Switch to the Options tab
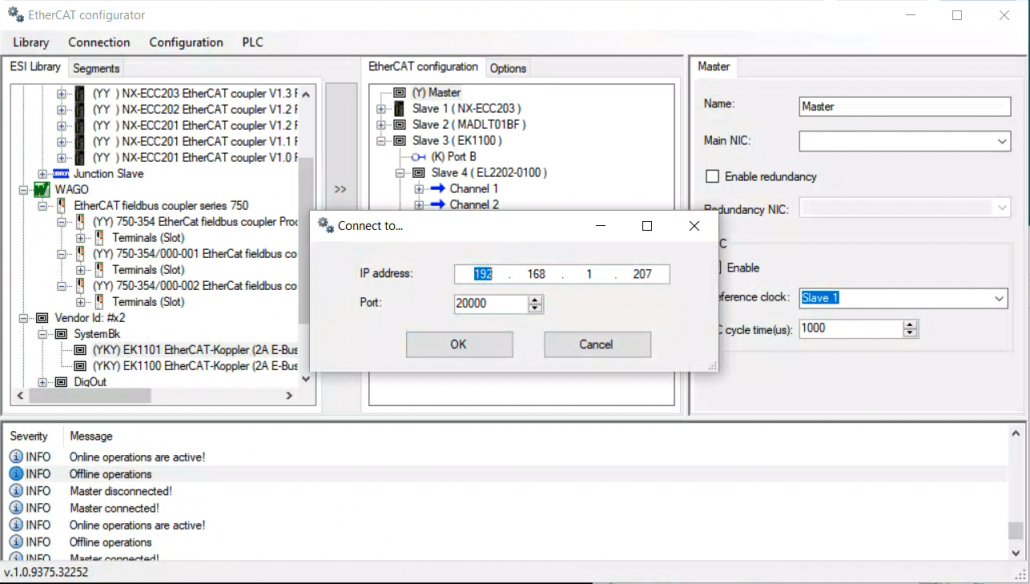The image size is (1030, 584). 508,68
